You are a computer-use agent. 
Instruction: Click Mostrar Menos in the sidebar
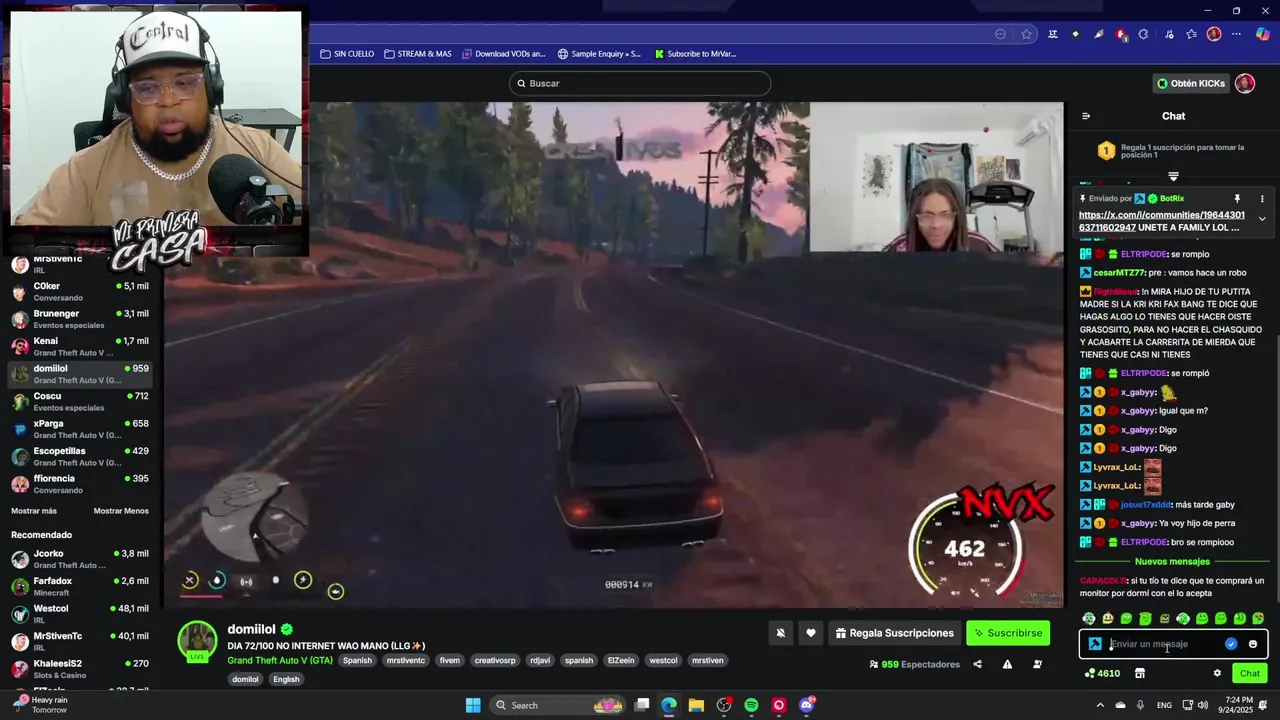(121, 511)
